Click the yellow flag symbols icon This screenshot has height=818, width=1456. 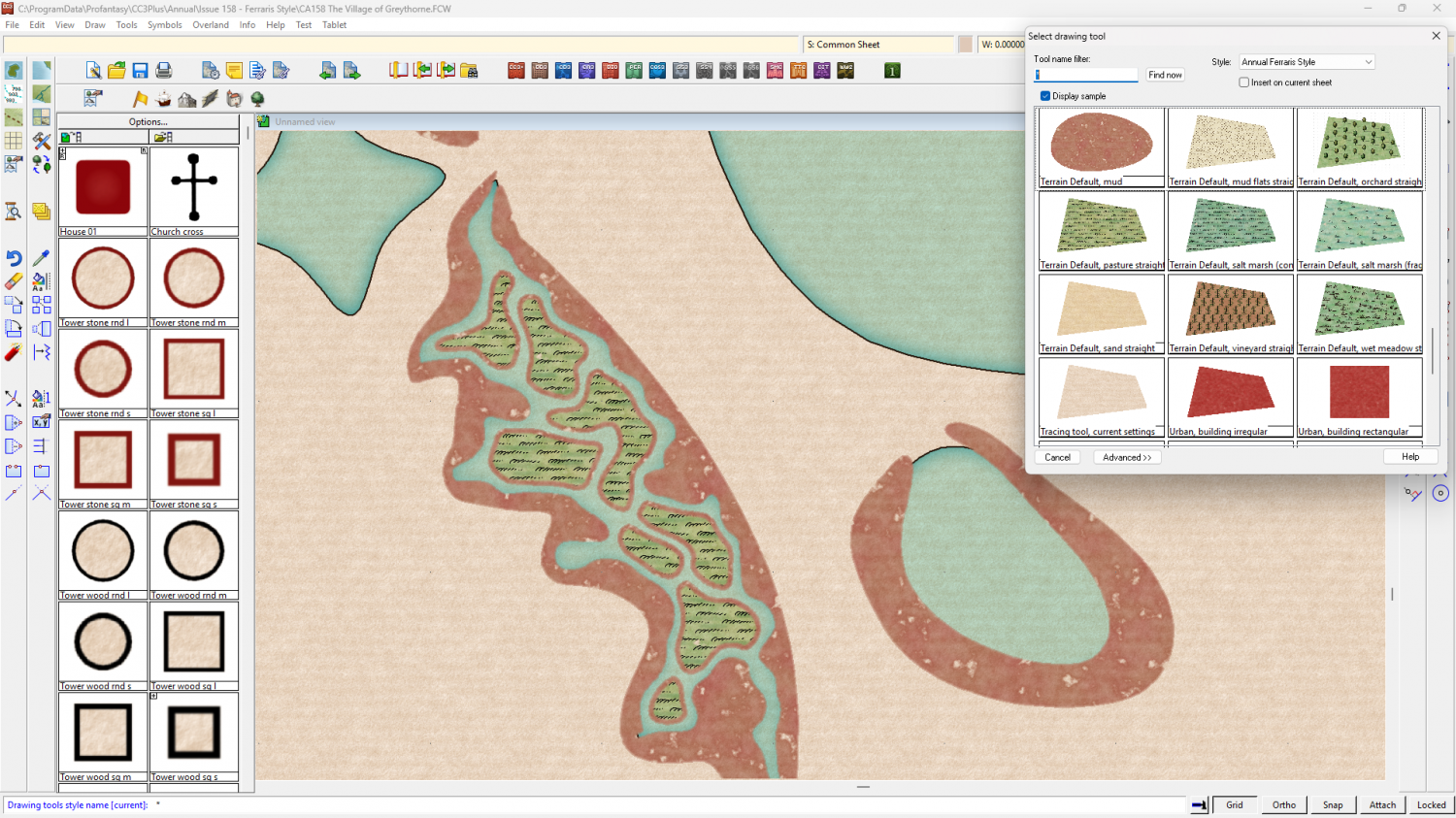pos(141,99)
